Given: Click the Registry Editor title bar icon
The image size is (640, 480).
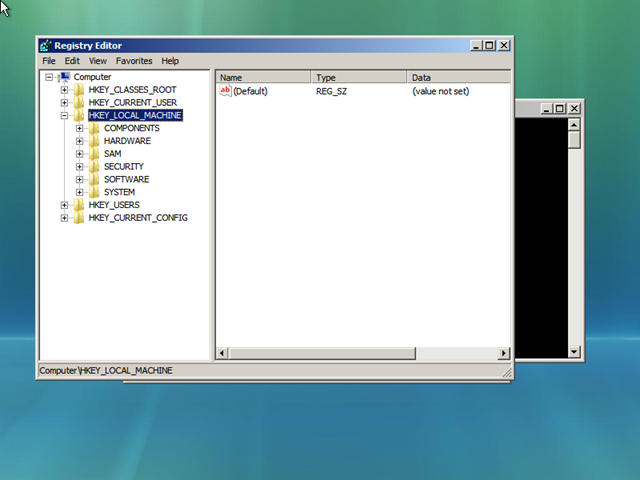Looking at the screenshot, I should 46,45.
